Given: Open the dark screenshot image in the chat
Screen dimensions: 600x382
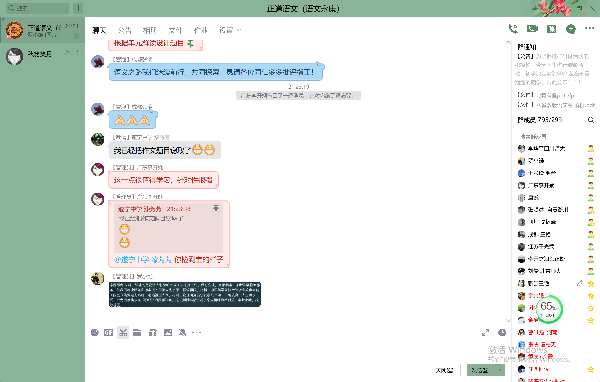Looking at the screenshot, I should (x=185, y=294).
